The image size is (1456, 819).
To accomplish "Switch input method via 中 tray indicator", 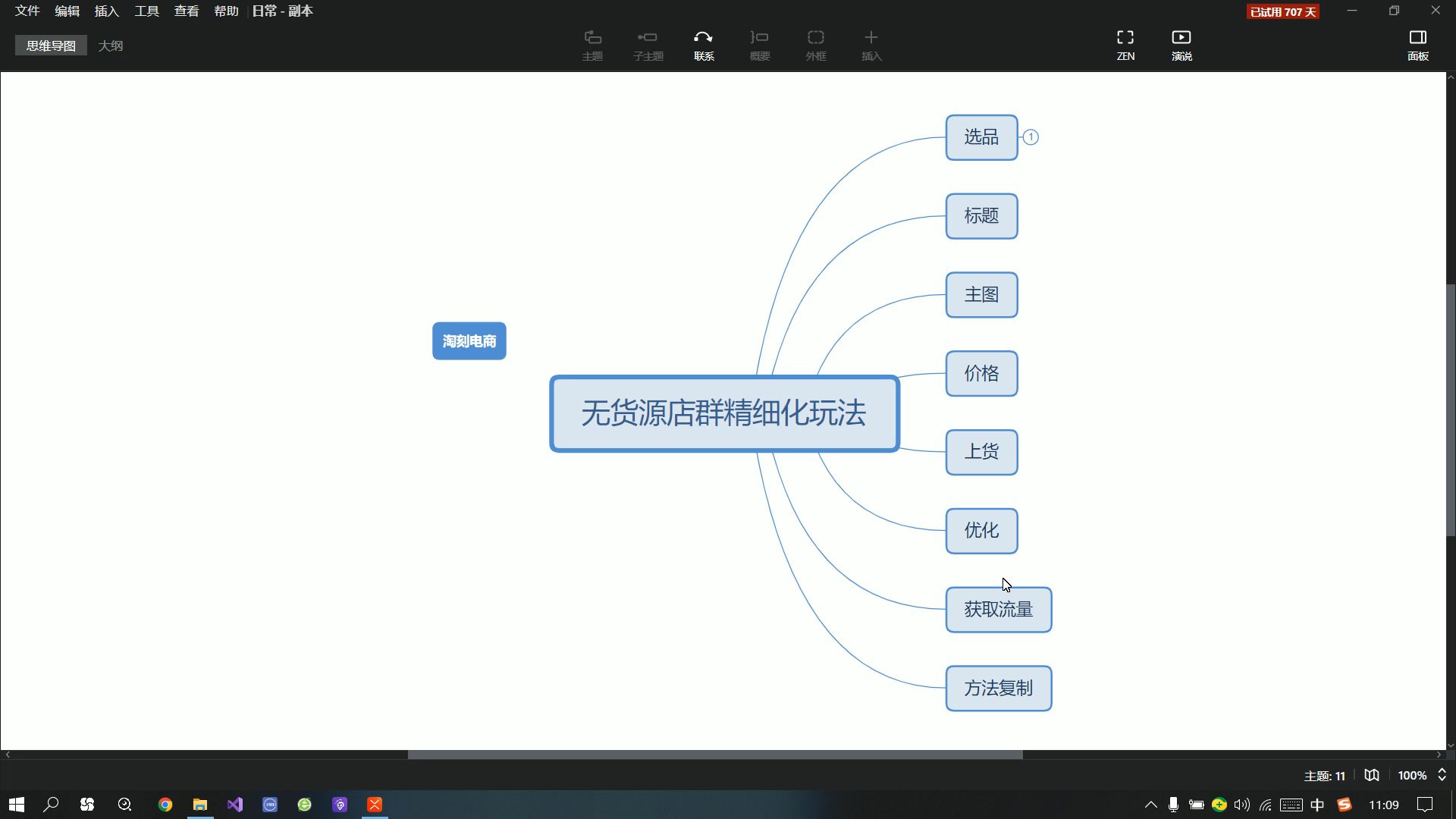I will [x=1317, y=804].
